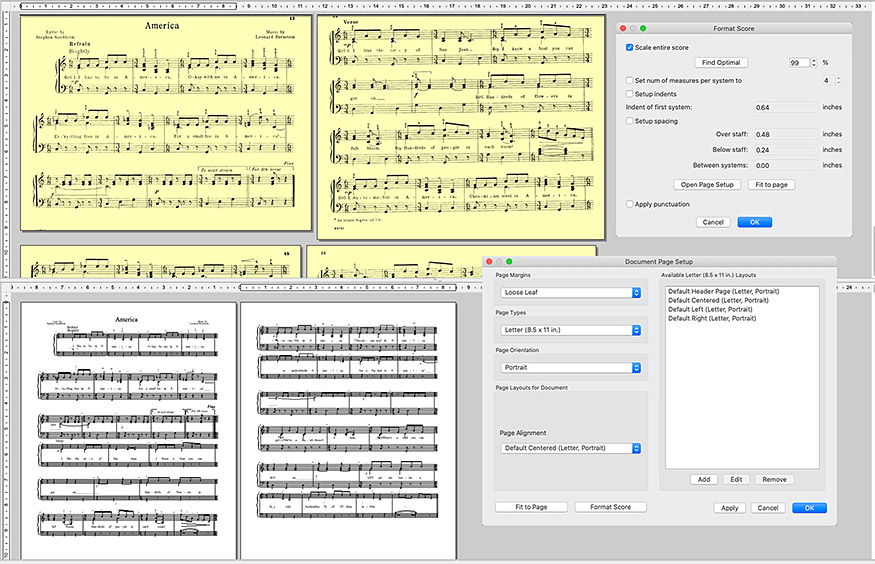The width and height of the screenshot is (875, 564).
Task: Check the Setup indents option
Action: pyautogui.click(x=629, y=94)
